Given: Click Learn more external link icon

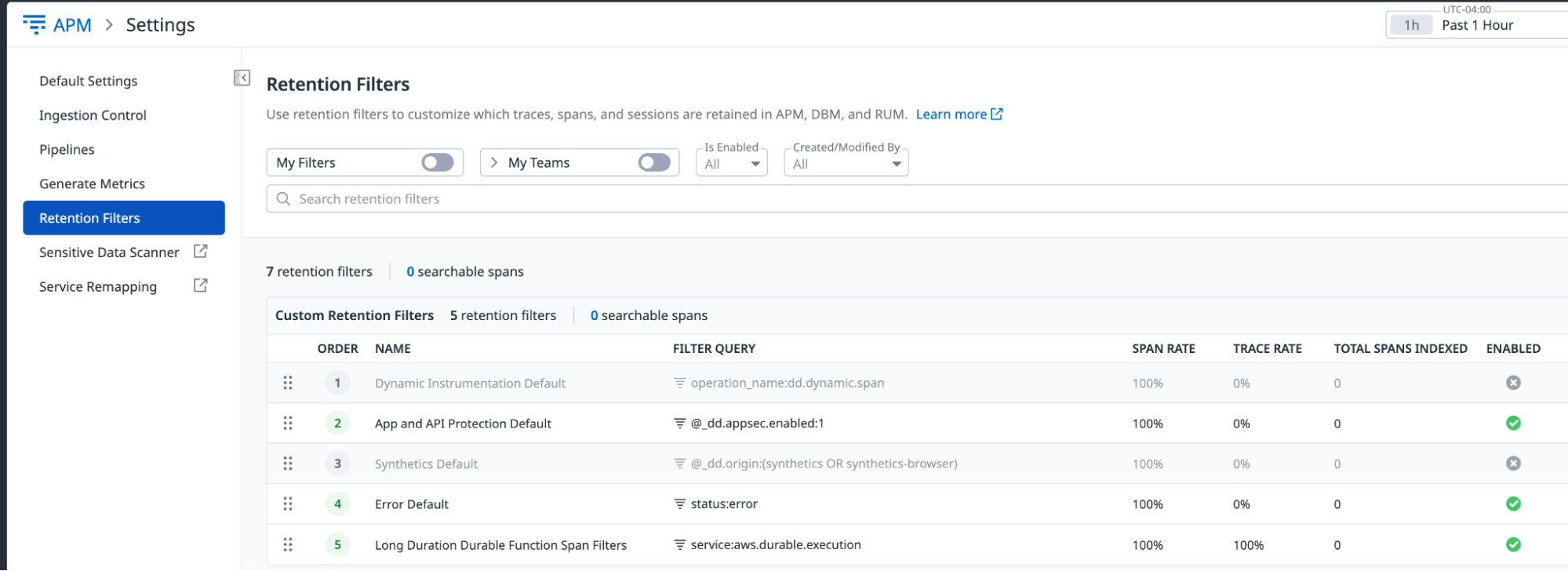Looking at the screenshot, I should coord(997,114).
